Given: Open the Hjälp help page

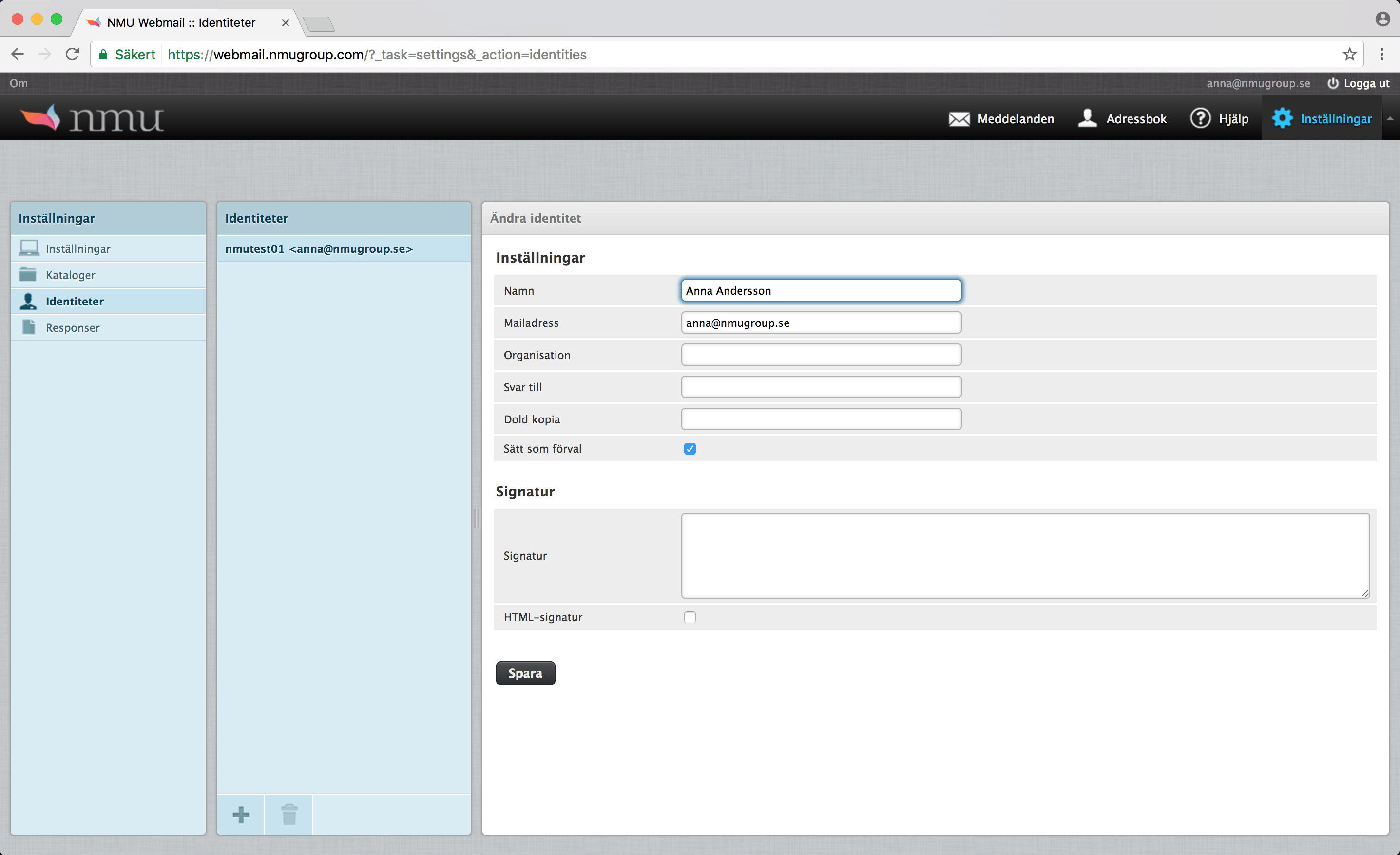Looking at the screenshot, I should [1219, 119].
